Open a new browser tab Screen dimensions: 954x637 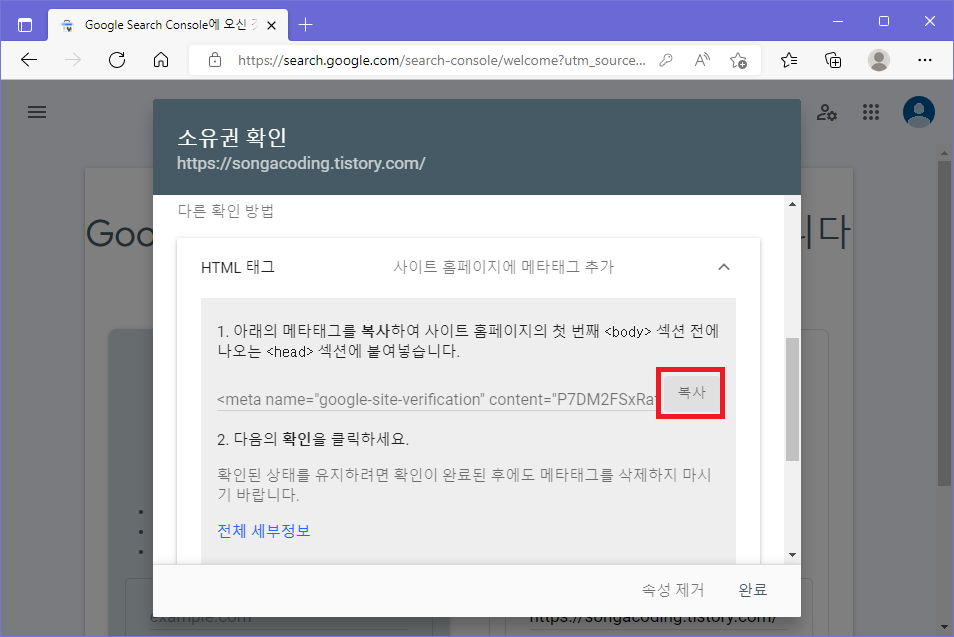pos(305,25)
